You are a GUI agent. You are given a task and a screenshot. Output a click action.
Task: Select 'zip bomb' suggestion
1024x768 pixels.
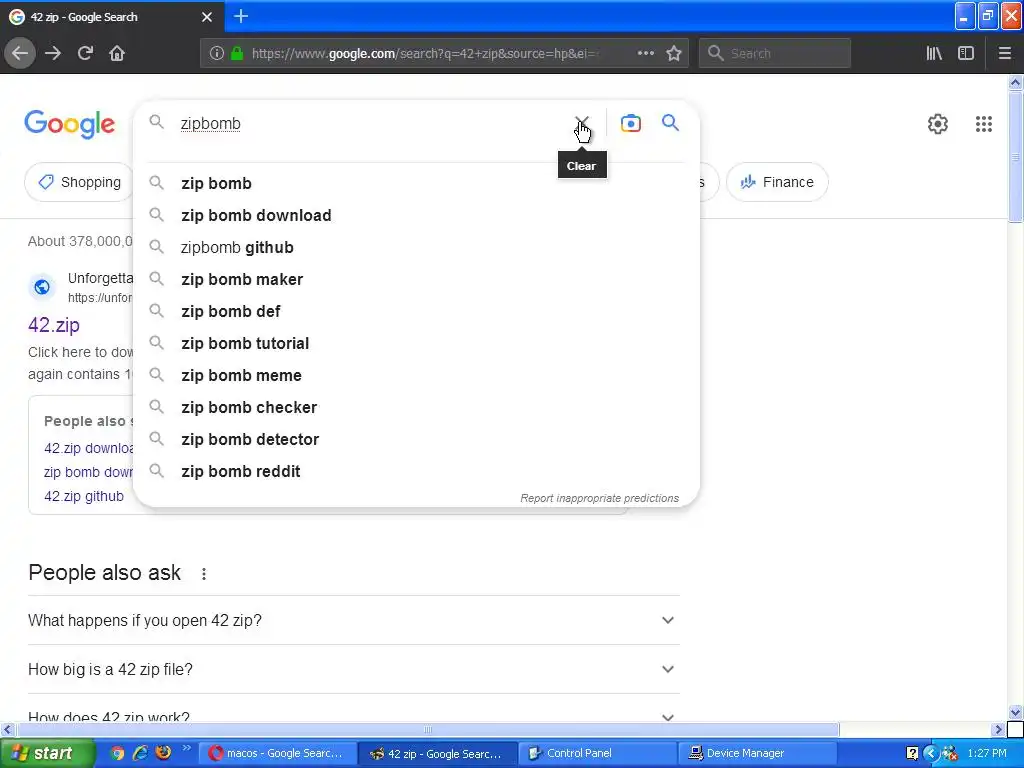416,184
